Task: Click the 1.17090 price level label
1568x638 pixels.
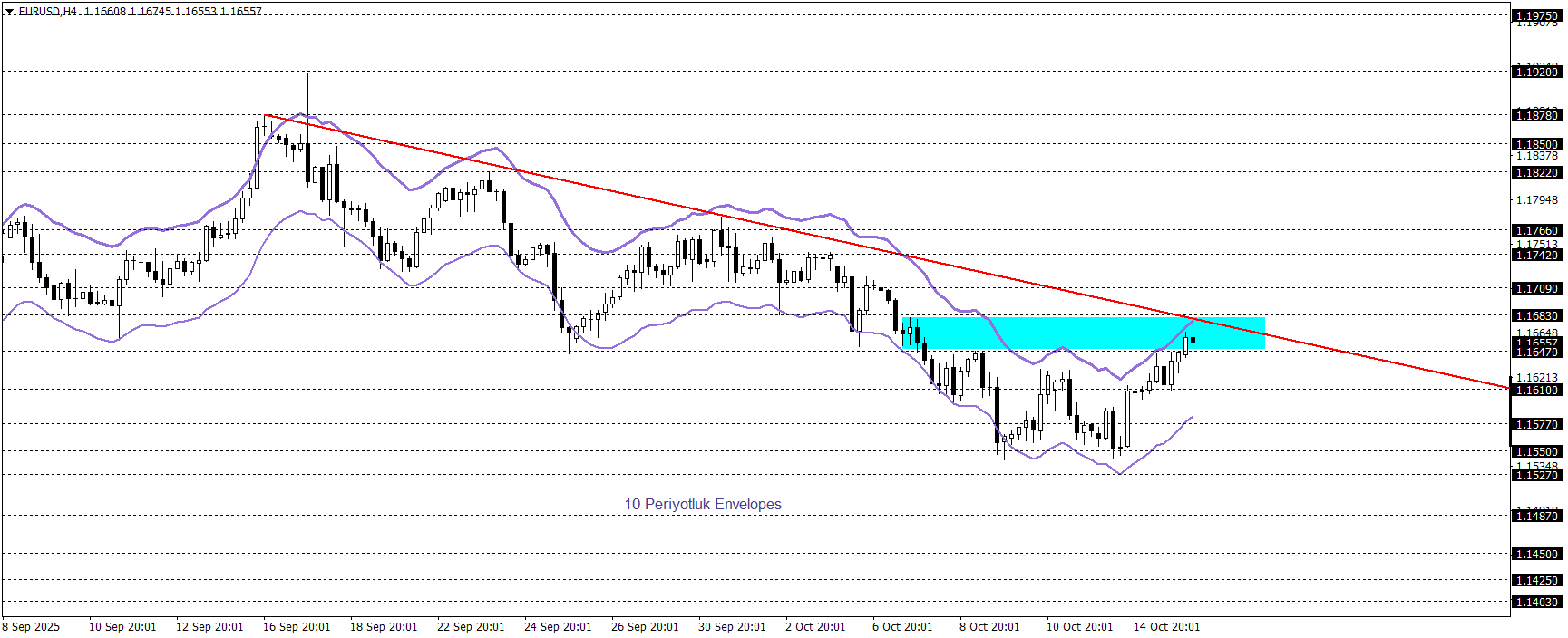Action: (1537, 289)
